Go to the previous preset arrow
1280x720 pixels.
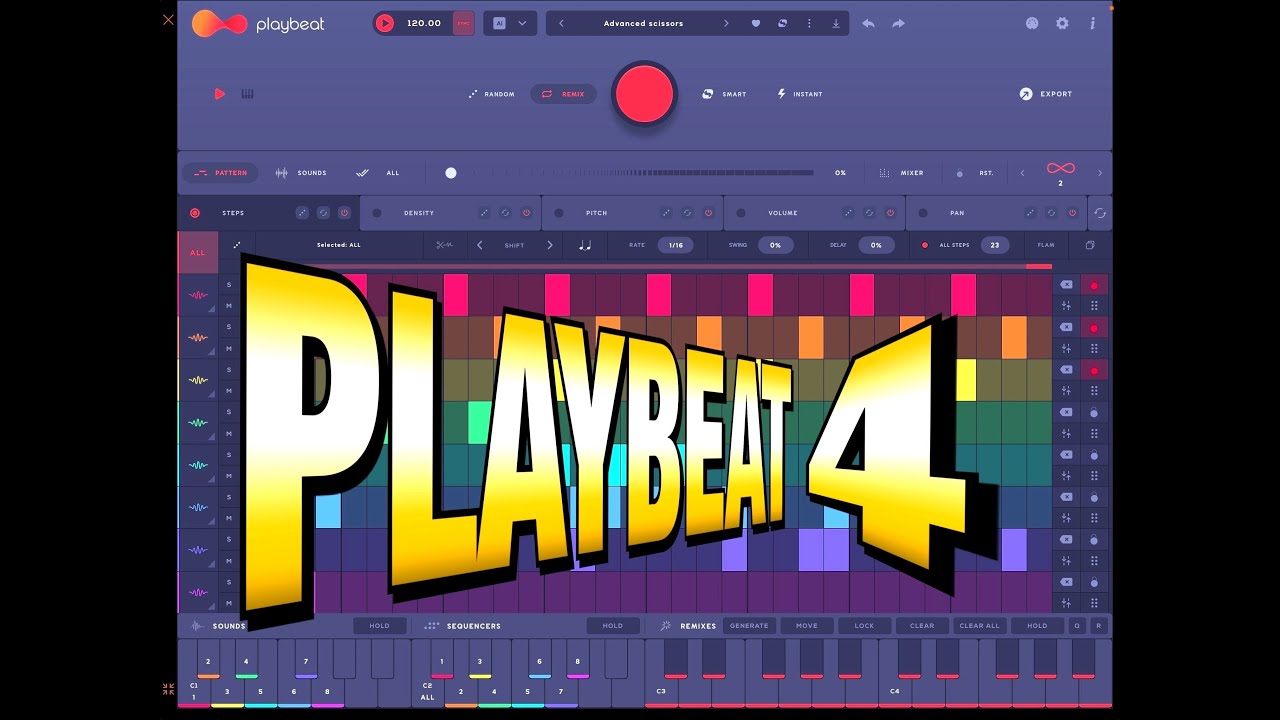tap(561, 23)
